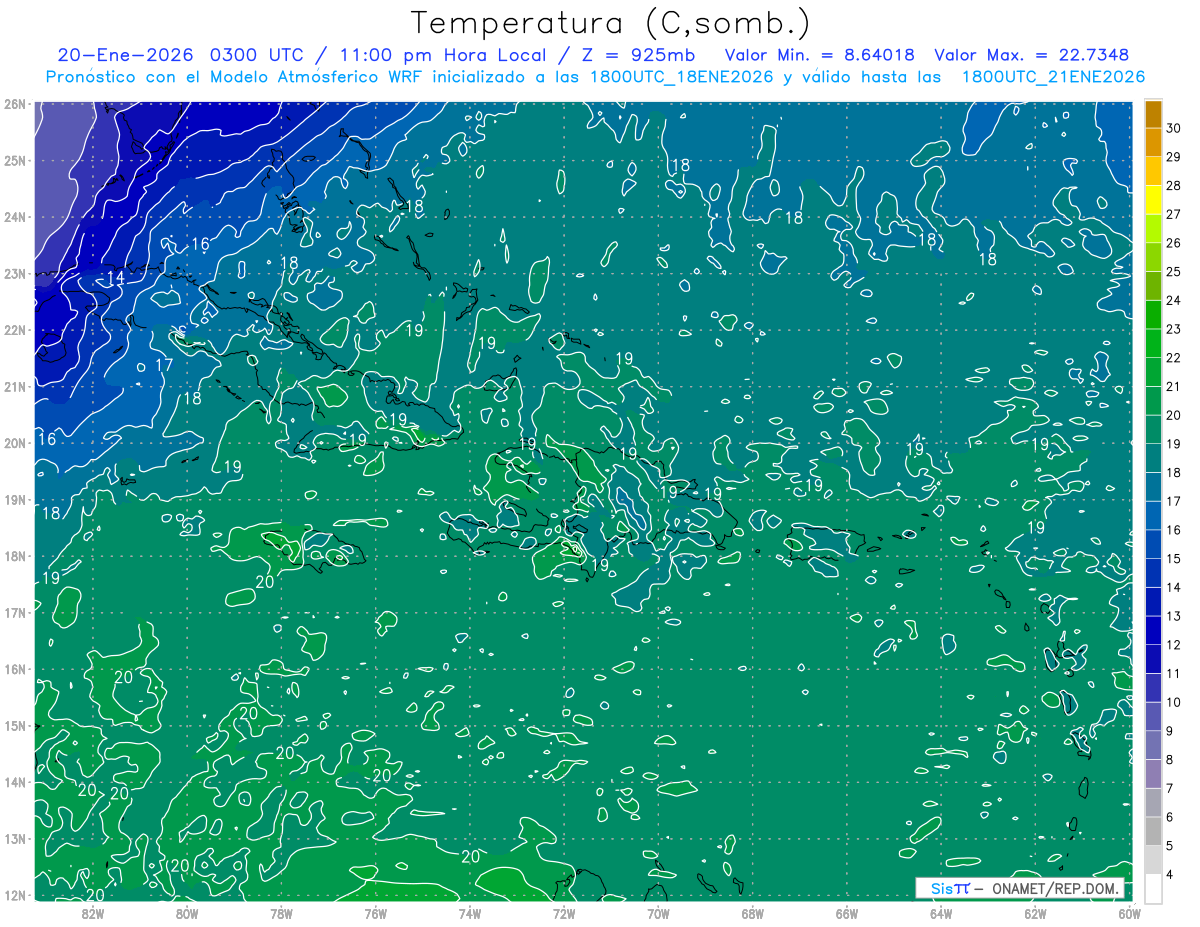The image size is (1200, 927).
Task: Click the longitude axis label "64W"
Action: click(941, 913)
